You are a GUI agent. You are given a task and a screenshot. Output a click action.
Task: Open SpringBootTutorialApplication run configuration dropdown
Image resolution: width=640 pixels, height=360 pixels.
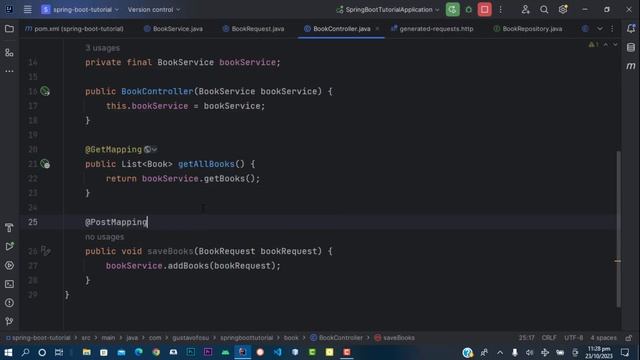pos(388,9)
